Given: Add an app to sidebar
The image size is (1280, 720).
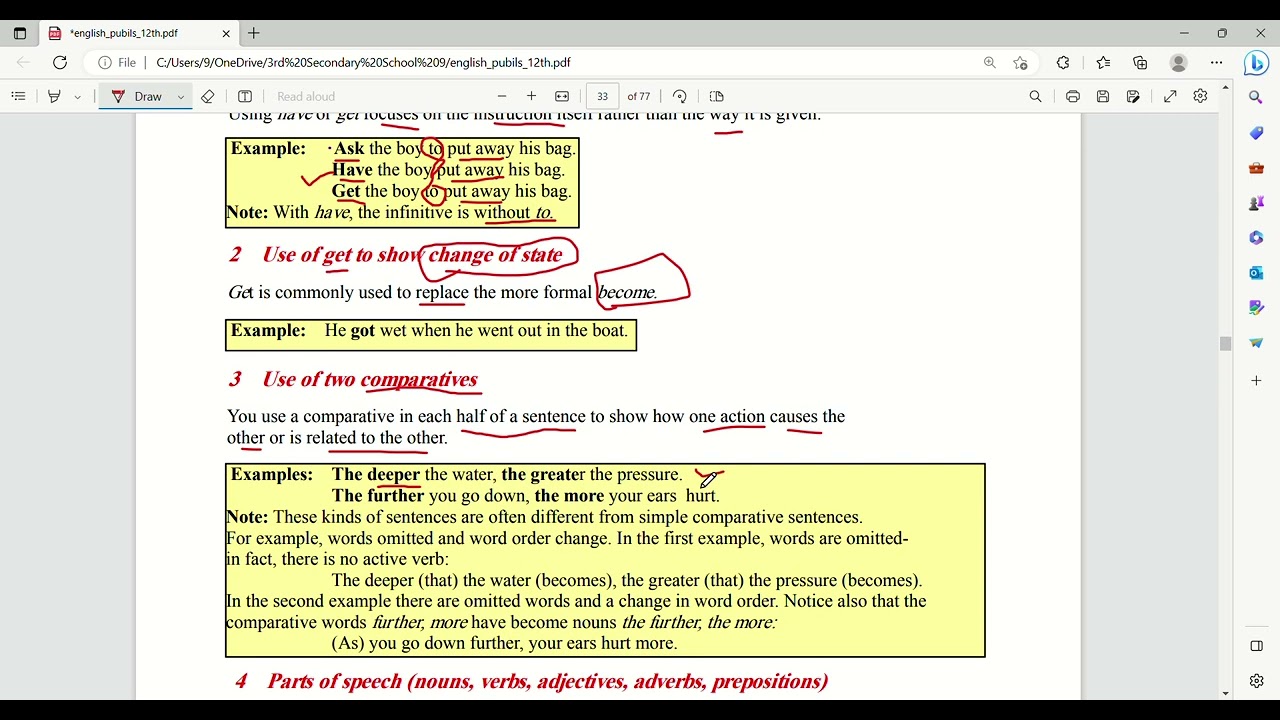Looking at the screenshot, I should pos(1256,381).
